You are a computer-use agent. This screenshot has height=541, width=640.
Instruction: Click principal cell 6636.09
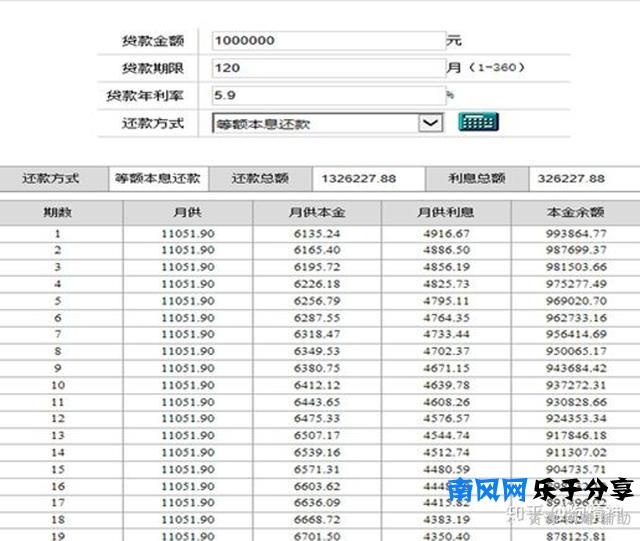pyautogui.click(x=317, y=503)
